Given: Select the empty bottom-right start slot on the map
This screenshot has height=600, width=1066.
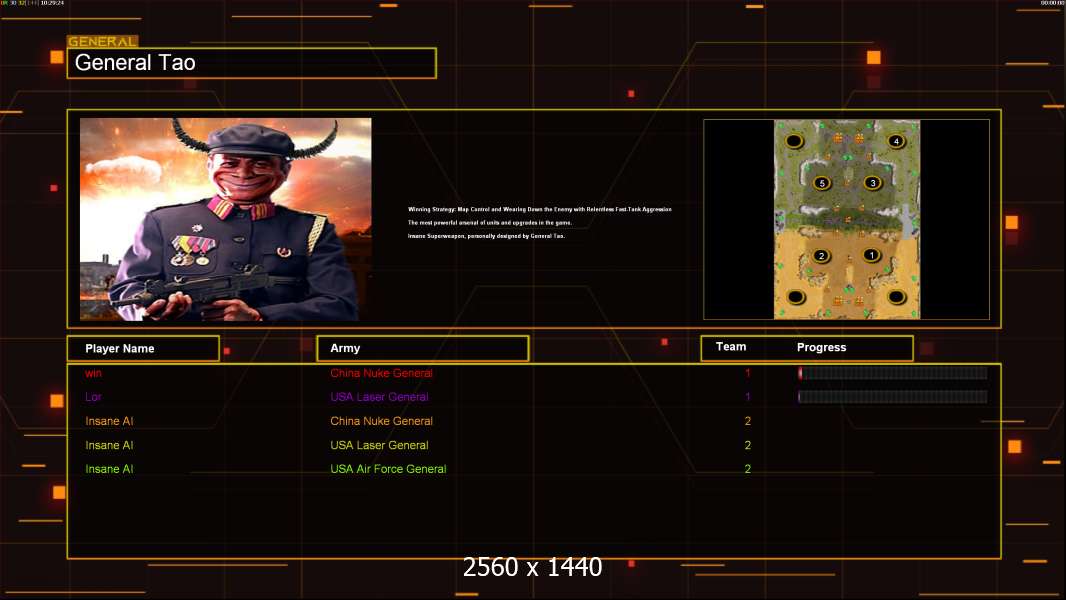Looking at the screenshot, I should [897, 296].
